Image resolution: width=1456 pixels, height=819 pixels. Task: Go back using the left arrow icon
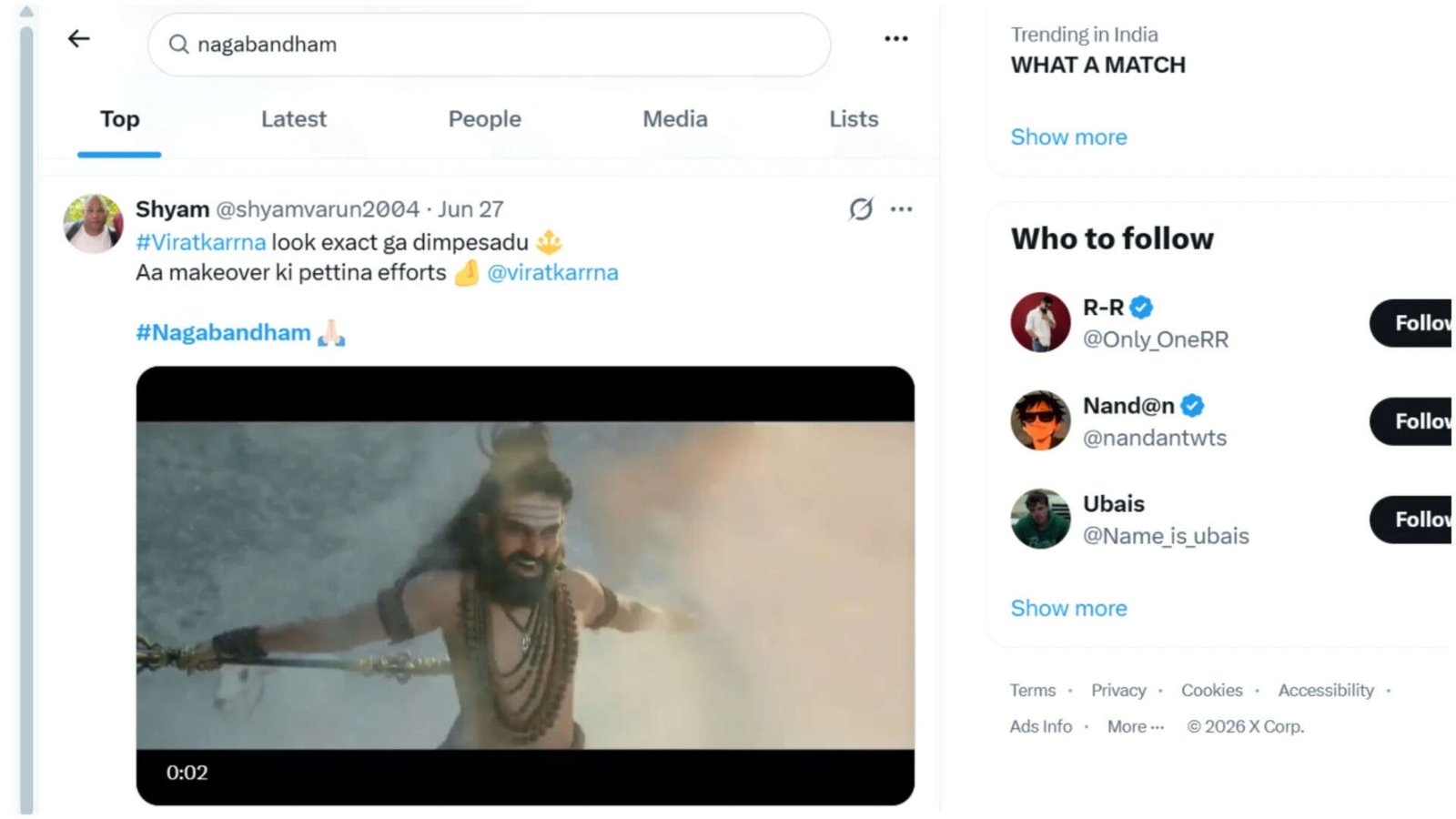(79, 39)
